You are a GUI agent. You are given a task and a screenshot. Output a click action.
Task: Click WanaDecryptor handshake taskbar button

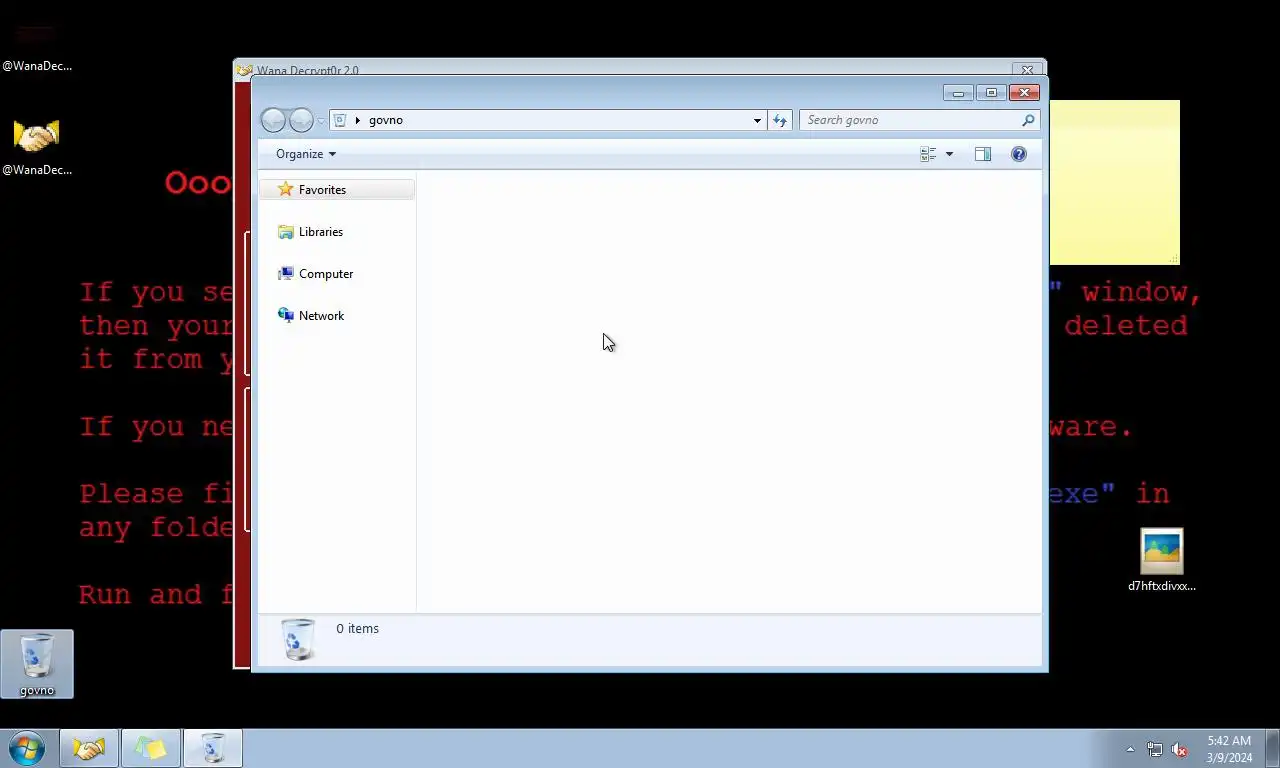(x=89, y=748)
